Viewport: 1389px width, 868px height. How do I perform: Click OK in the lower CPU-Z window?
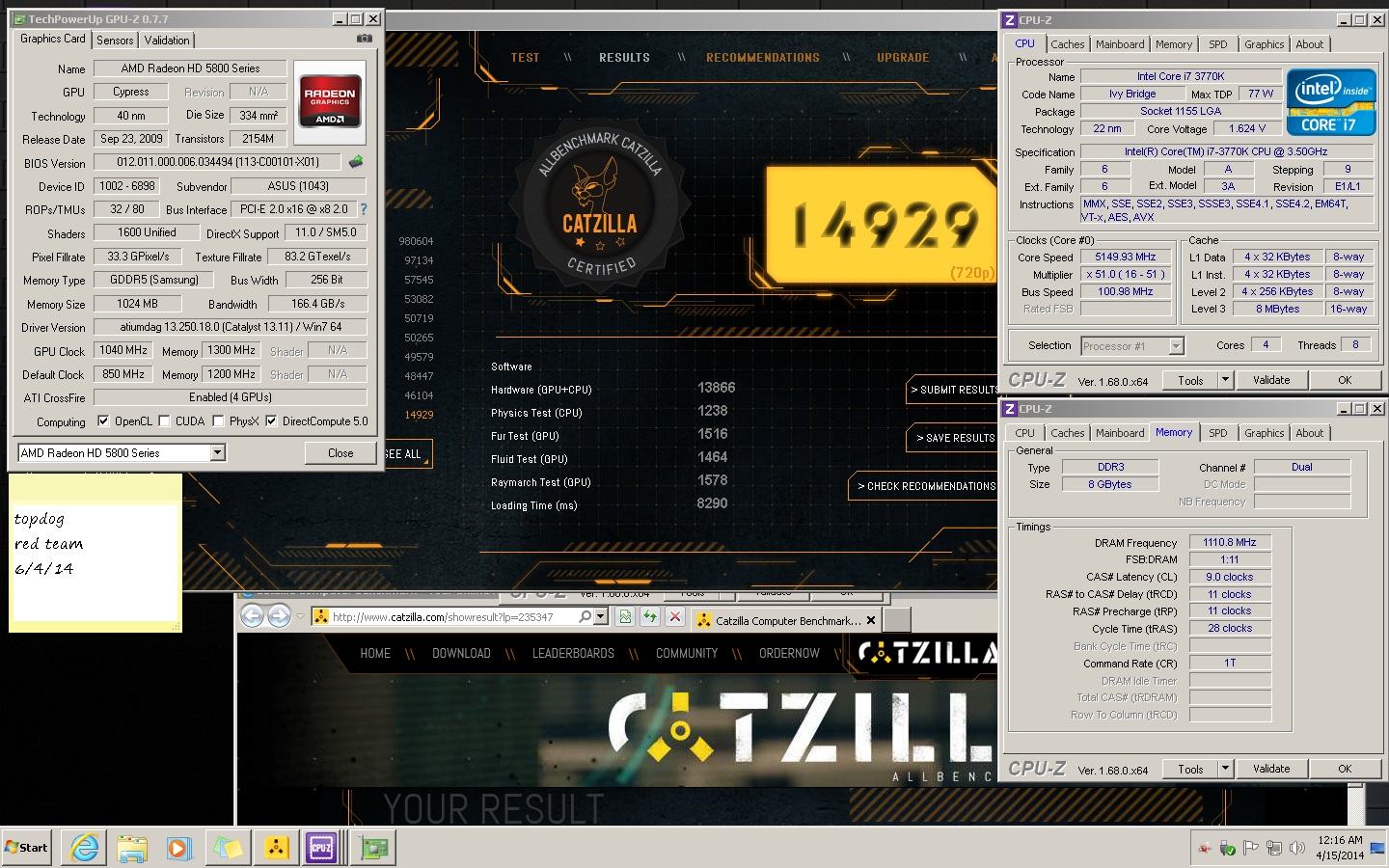(x=1345, y=769)
